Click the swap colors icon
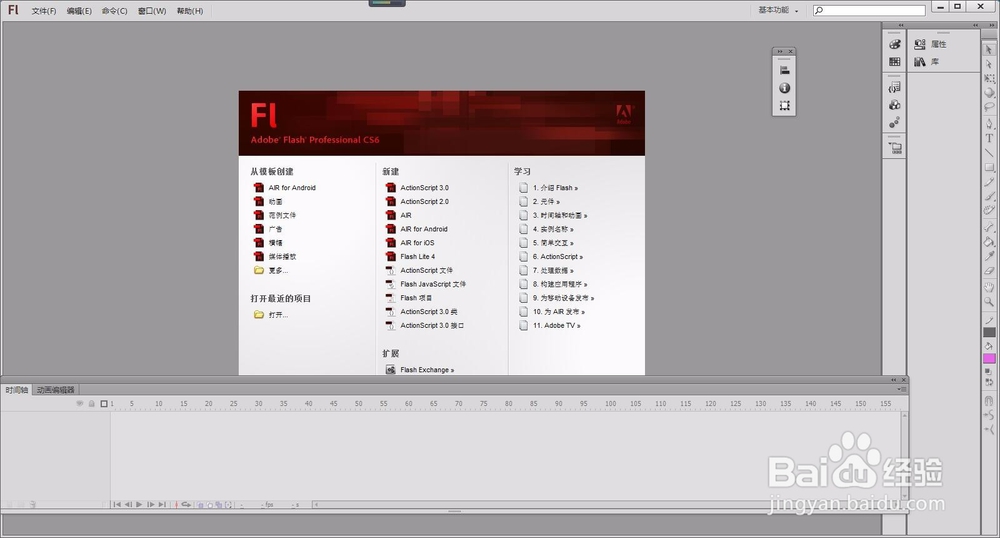The image size is (1000, 538). 989,382
